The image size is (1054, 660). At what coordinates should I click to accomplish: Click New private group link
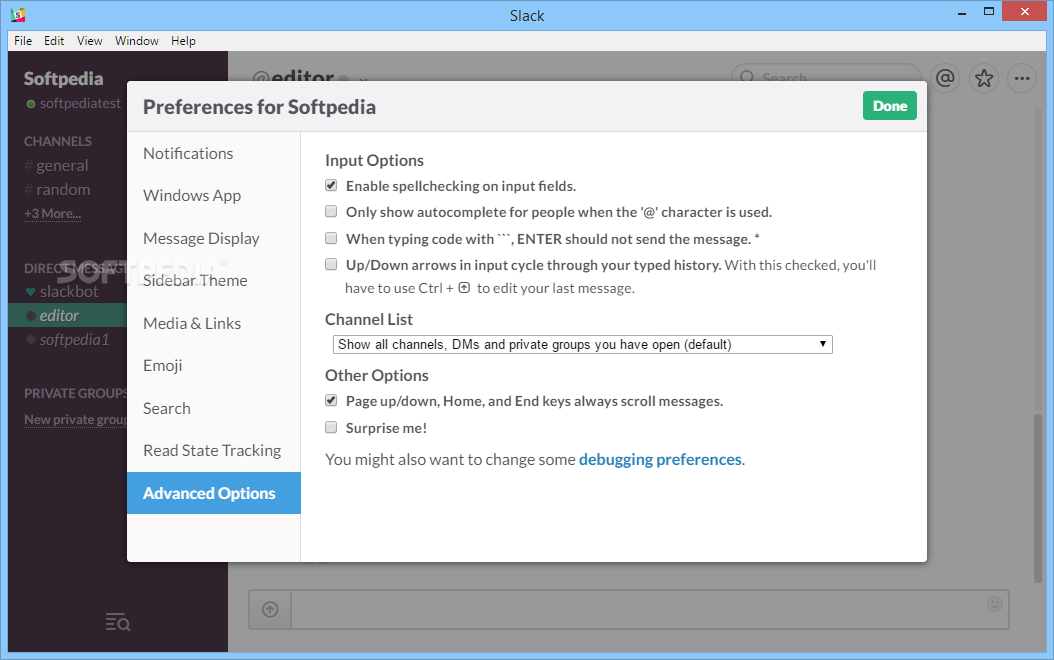(x=75, y=419)
